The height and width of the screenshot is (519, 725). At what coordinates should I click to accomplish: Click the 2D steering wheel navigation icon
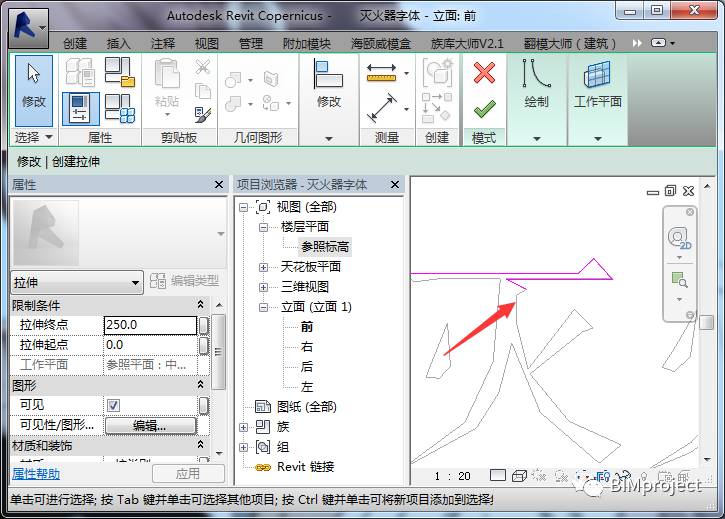coord(679,238)
